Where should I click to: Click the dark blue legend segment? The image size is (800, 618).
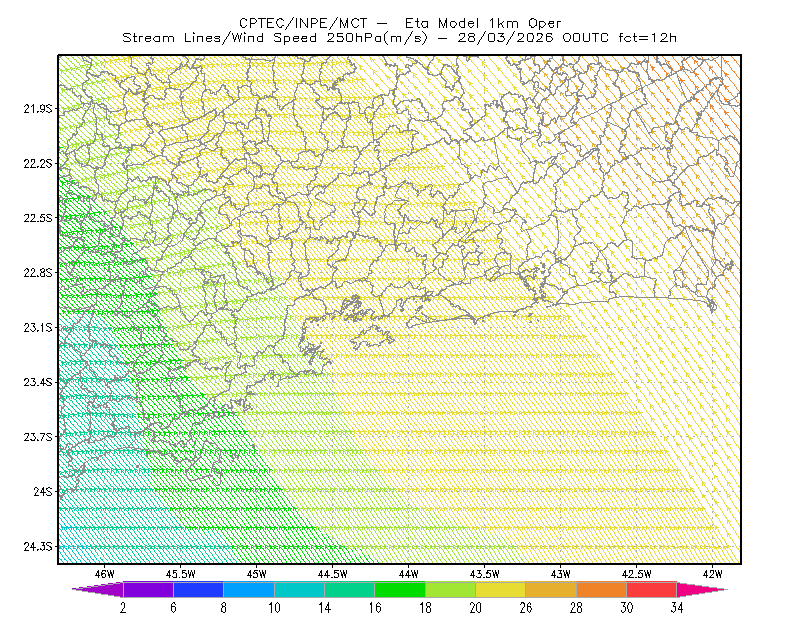(x=198, y=589)
